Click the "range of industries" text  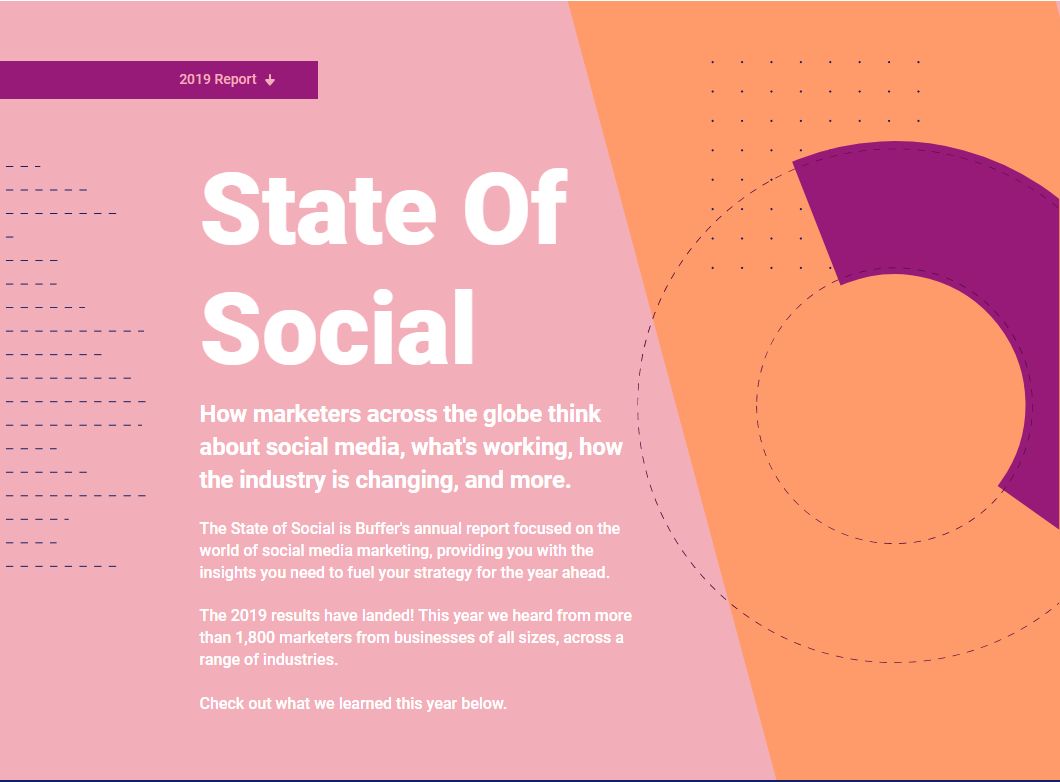(269, 659)
